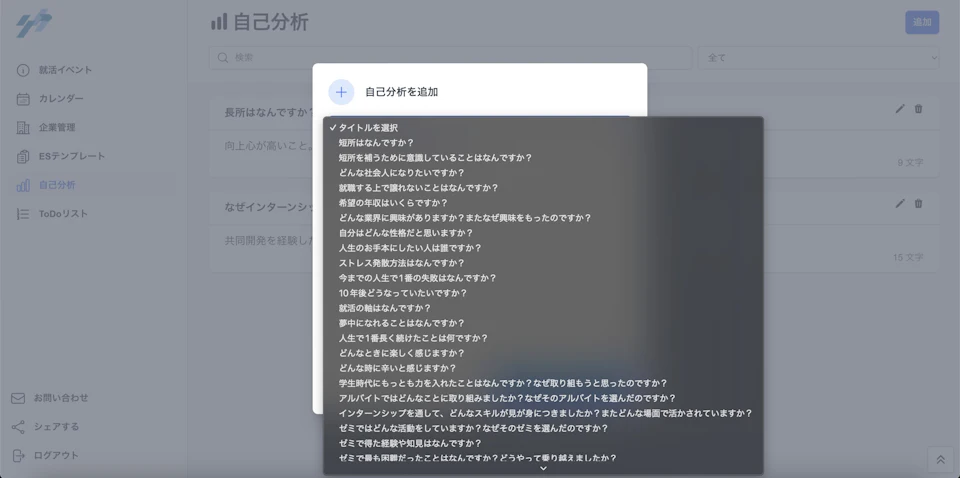Click the ToDoリスト list icon
The width and height of the screenshot is (960, 478).
point(23,214)
